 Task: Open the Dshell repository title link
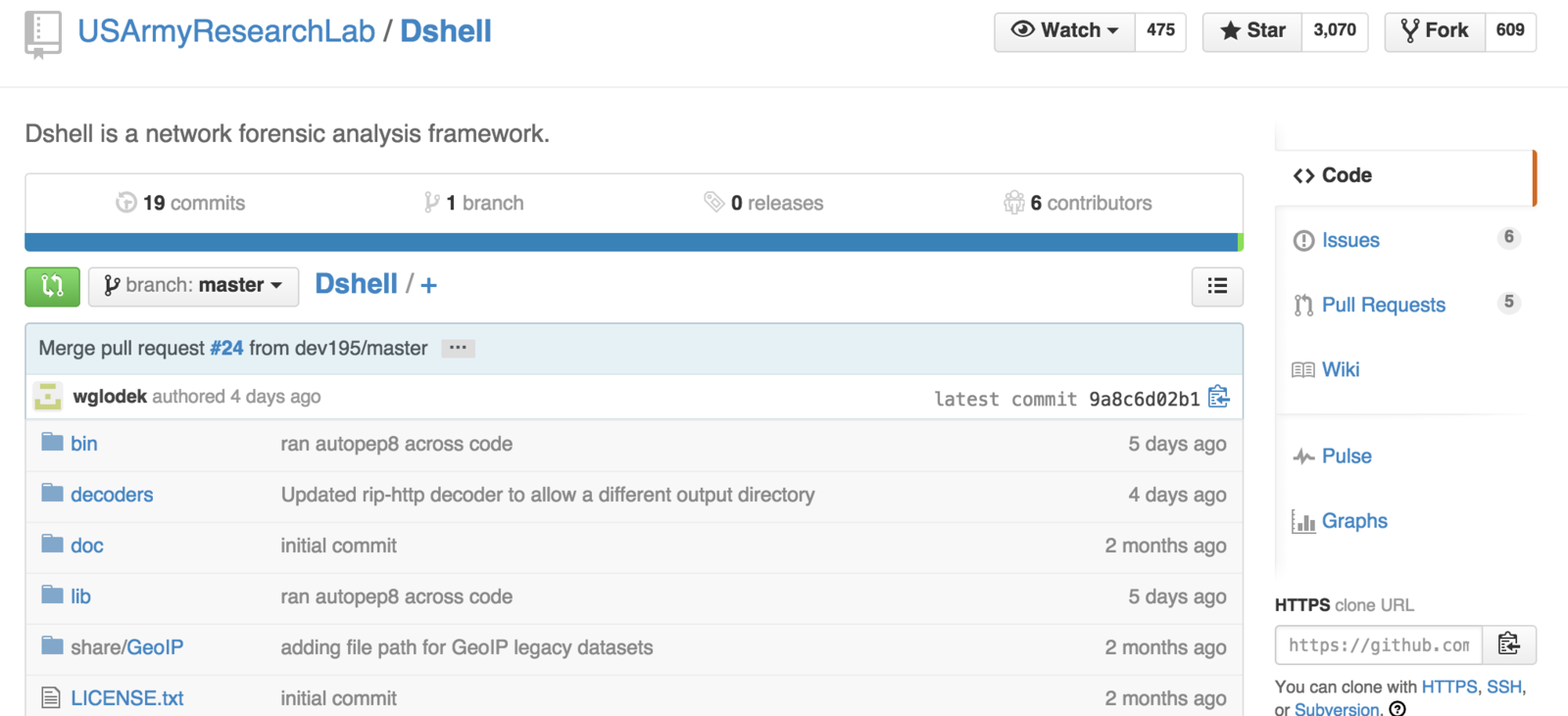pos(446,31)
